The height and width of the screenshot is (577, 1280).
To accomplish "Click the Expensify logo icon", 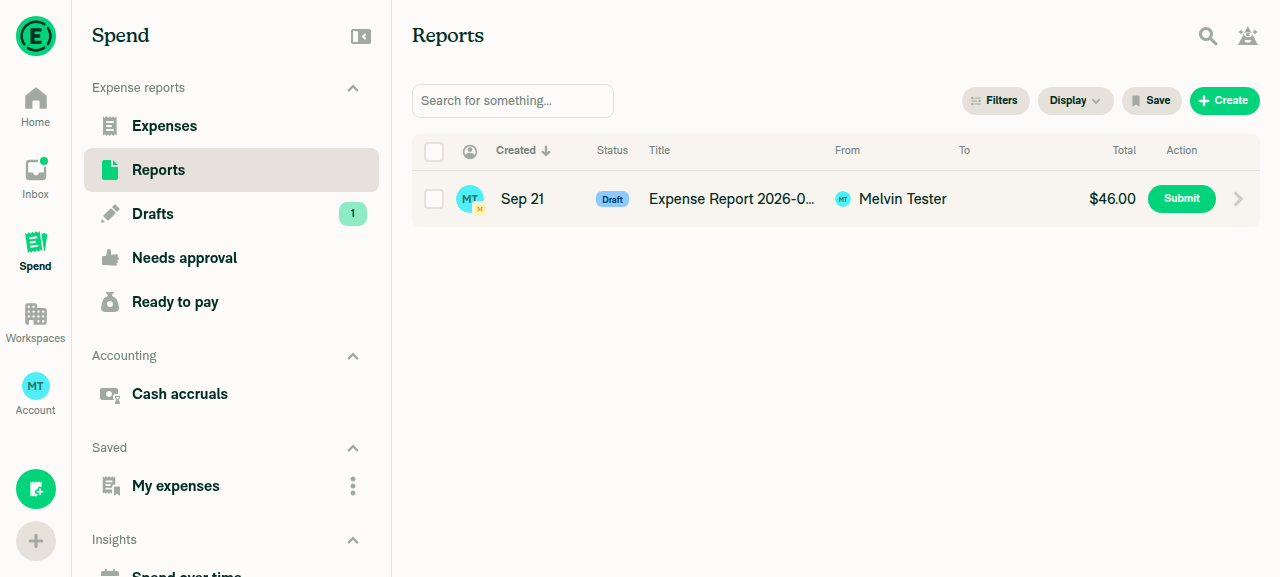I will click(36, 36).
